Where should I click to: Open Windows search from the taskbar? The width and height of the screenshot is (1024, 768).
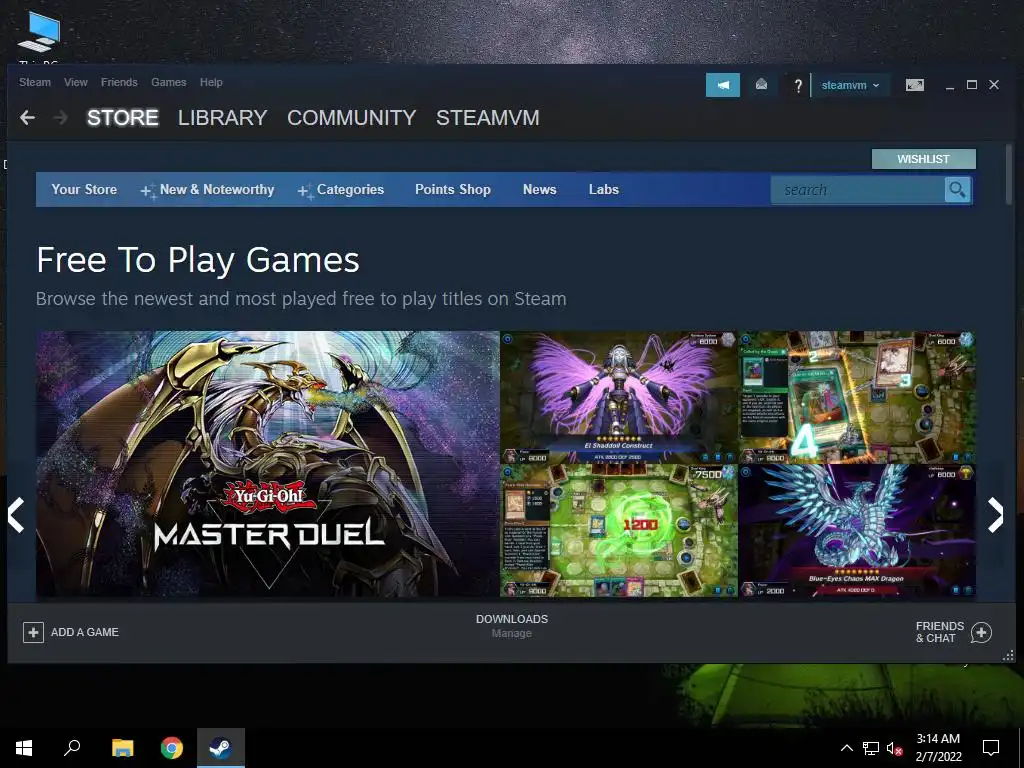tap(72, 748)
